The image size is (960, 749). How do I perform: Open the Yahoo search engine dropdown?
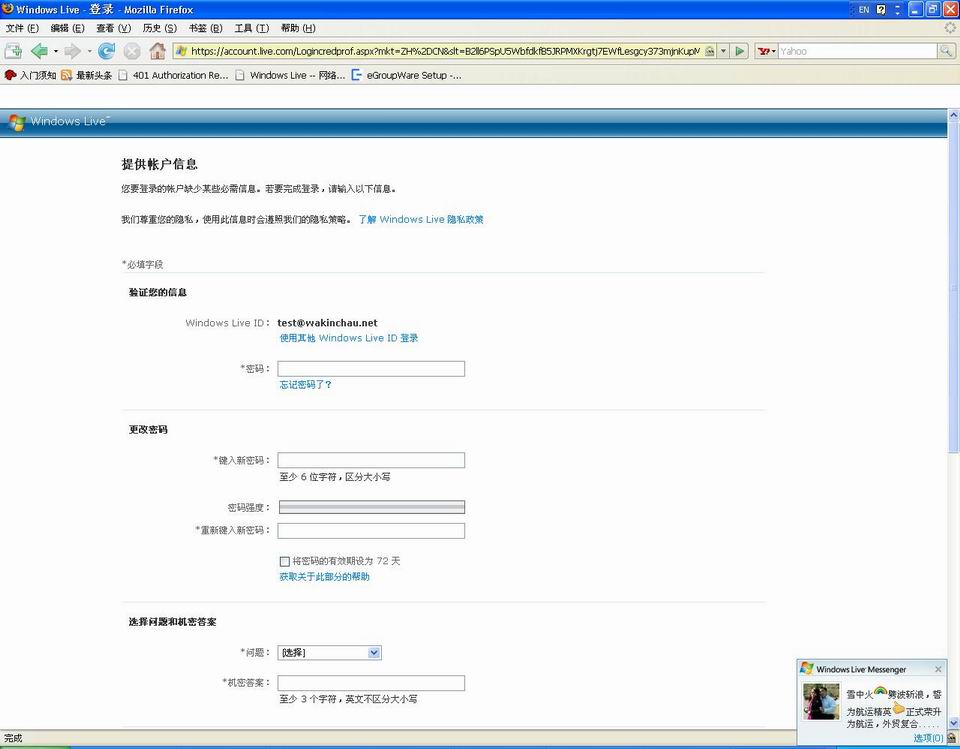767,51
